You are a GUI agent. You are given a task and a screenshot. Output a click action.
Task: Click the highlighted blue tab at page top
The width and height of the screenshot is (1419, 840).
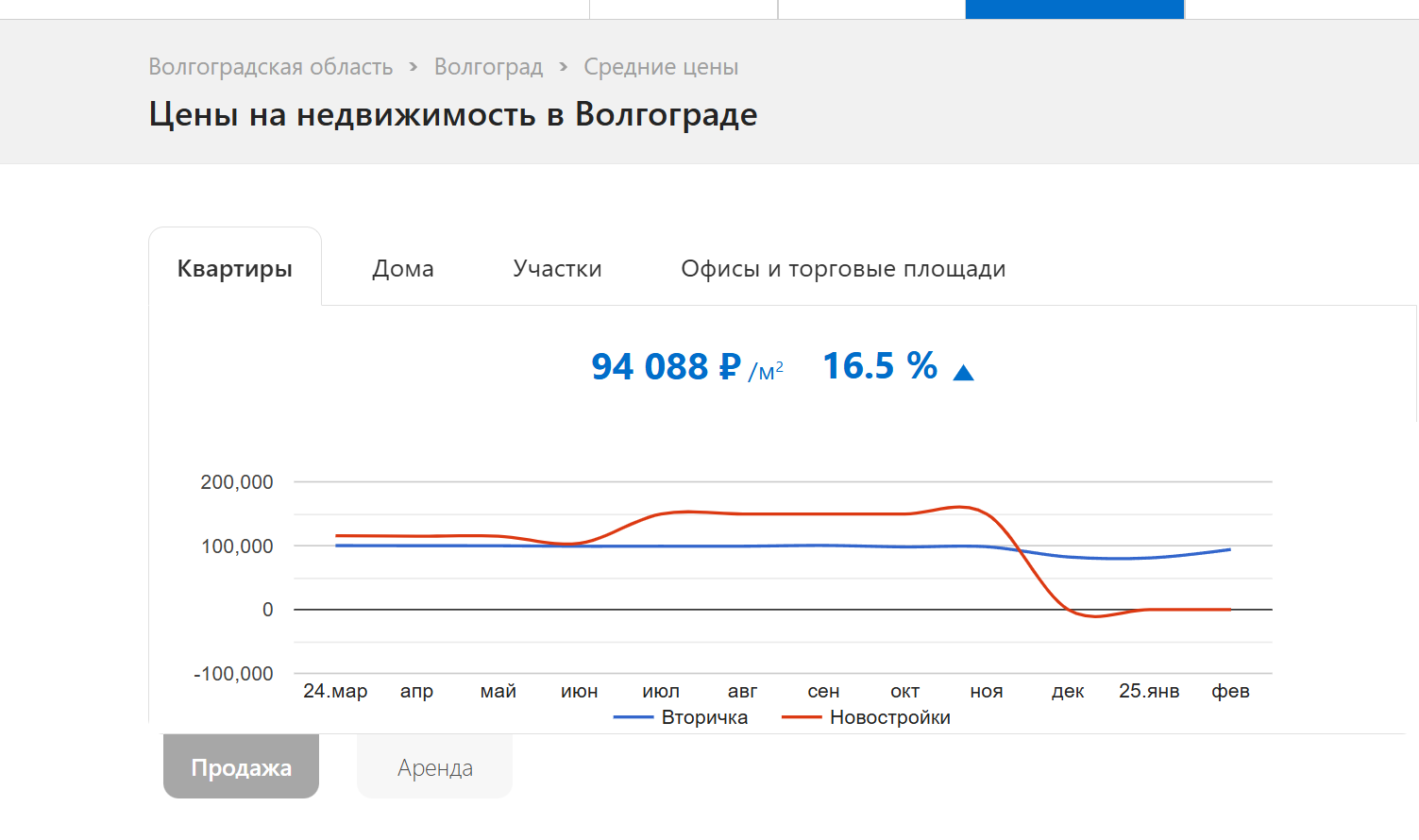pos(1074,8)
